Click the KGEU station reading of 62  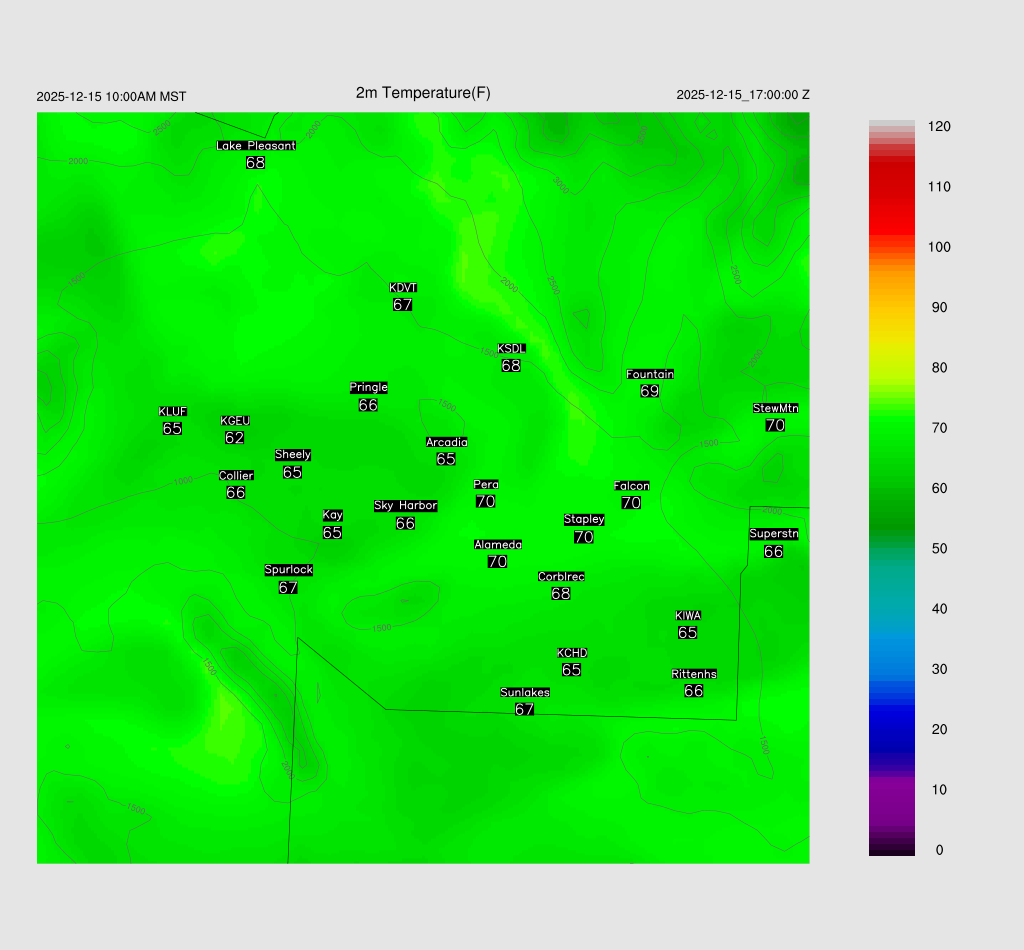pos(235,438)
